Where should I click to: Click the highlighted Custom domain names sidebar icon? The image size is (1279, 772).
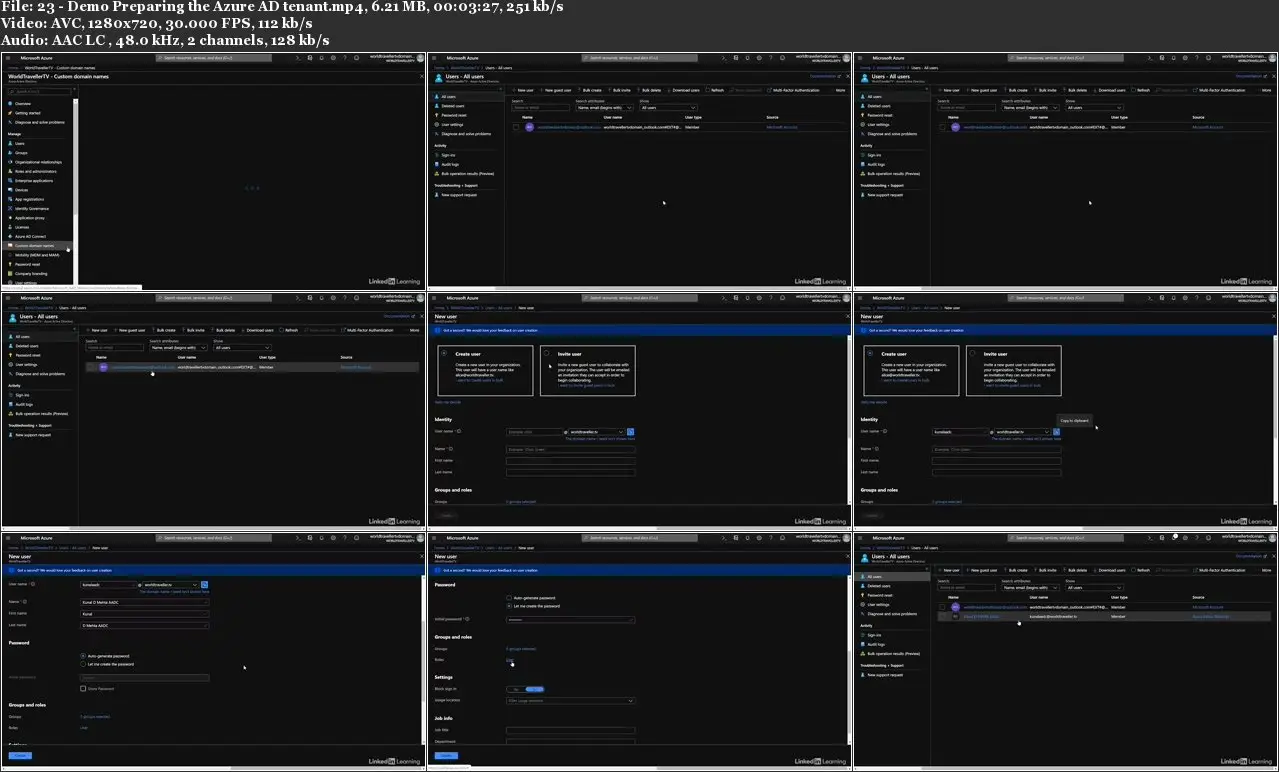click(10, 245)
